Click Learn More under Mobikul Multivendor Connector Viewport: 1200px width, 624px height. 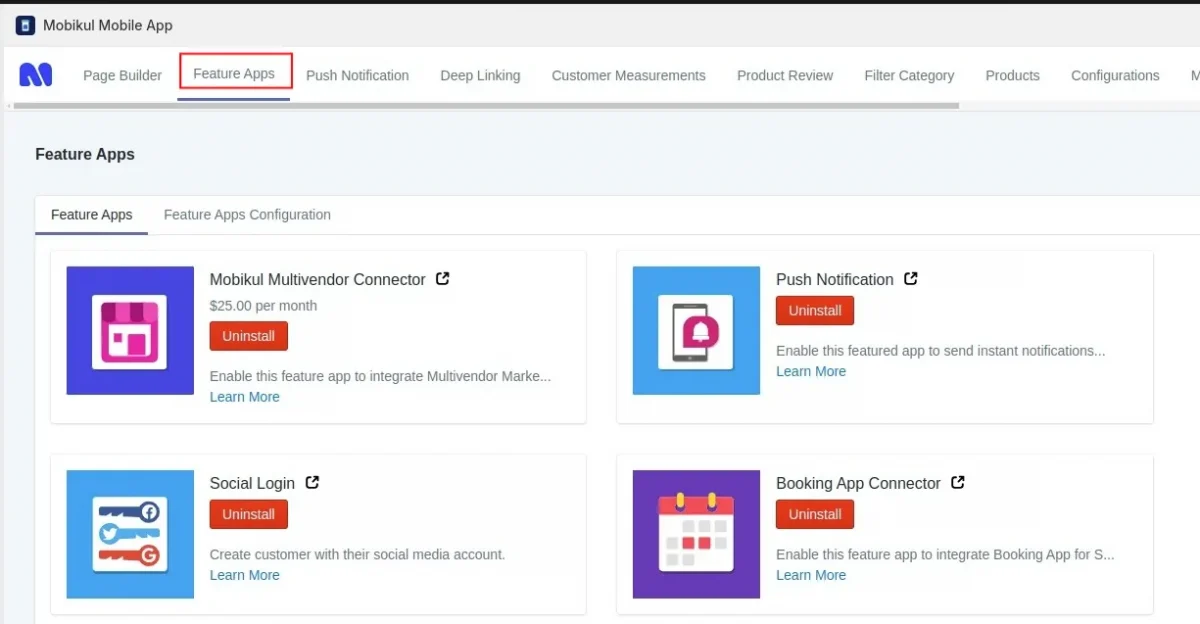245,396
